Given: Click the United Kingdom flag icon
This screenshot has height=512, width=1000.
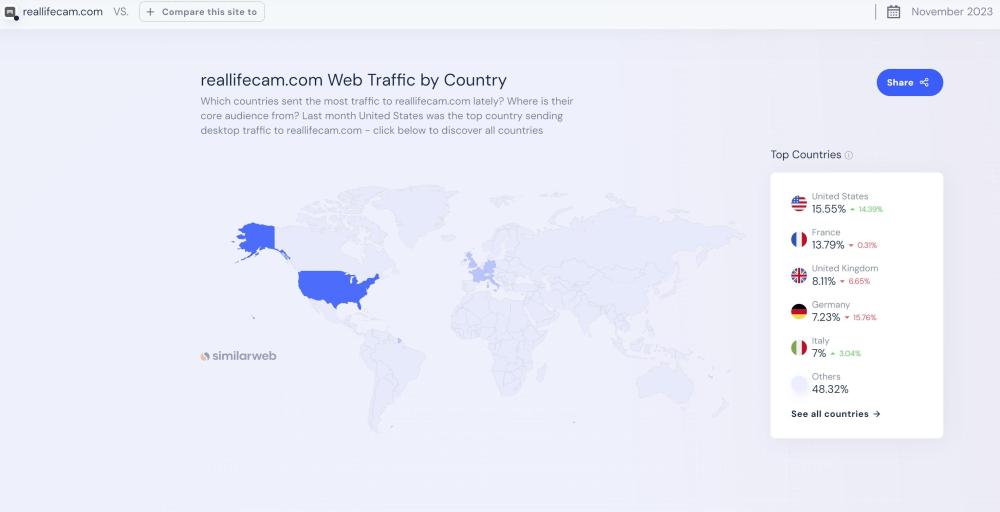Looking at the screenshot, I should tap(798, 275).
